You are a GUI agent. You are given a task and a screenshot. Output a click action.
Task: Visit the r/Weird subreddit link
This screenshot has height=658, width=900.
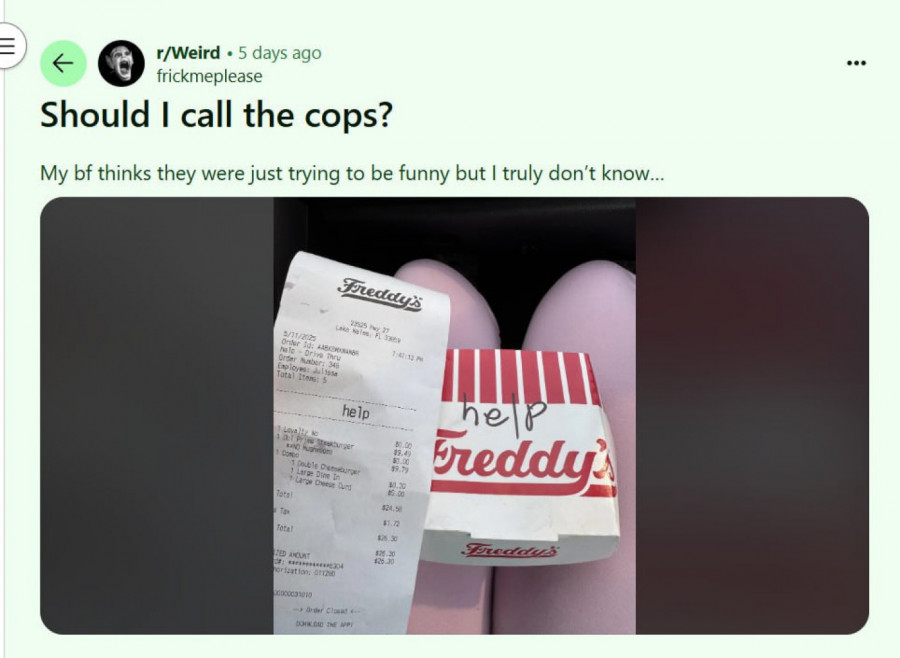188,53
